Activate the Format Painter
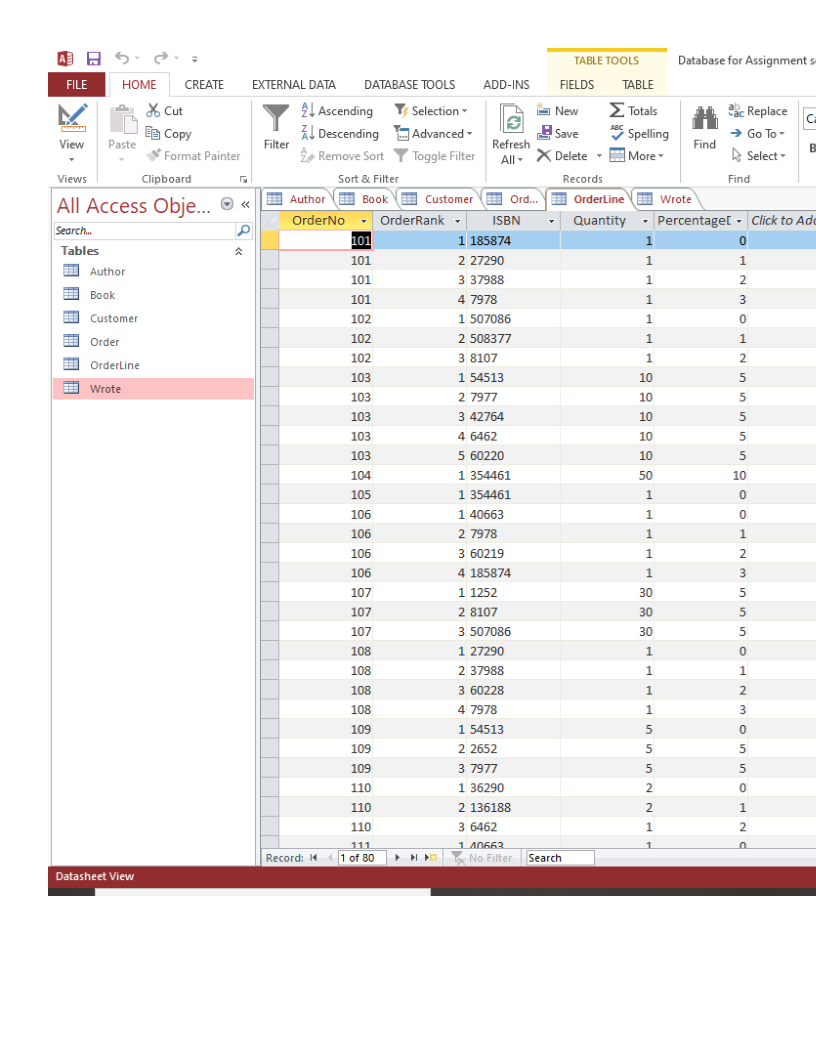This screenshot has width=816, height=1056. pyautogui.click(x=194, y=155)
